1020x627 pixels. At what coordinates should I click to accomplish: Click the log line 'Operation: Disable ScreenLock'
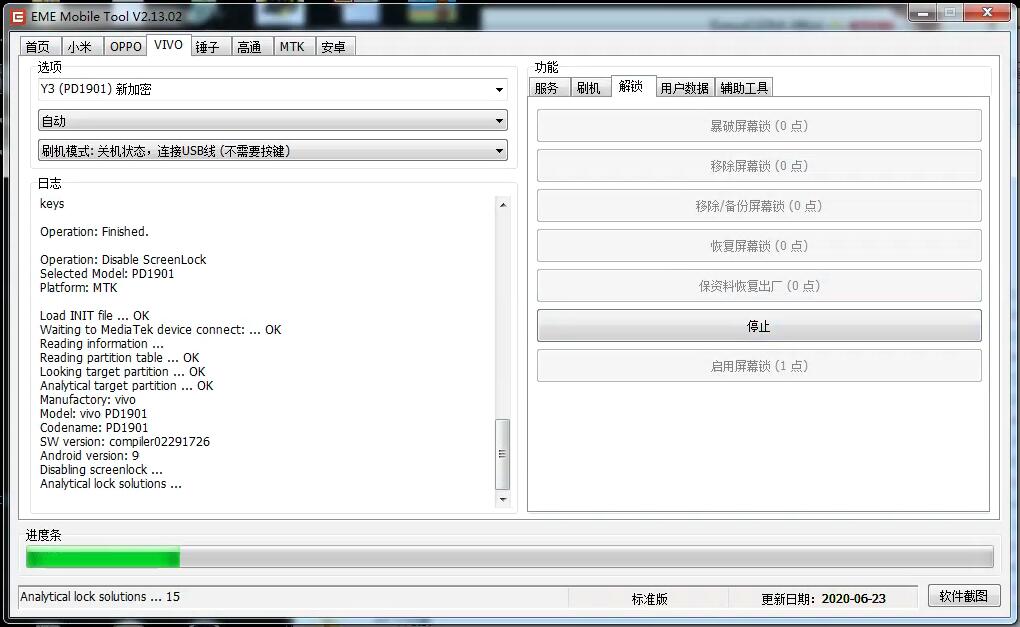point(123,260)
